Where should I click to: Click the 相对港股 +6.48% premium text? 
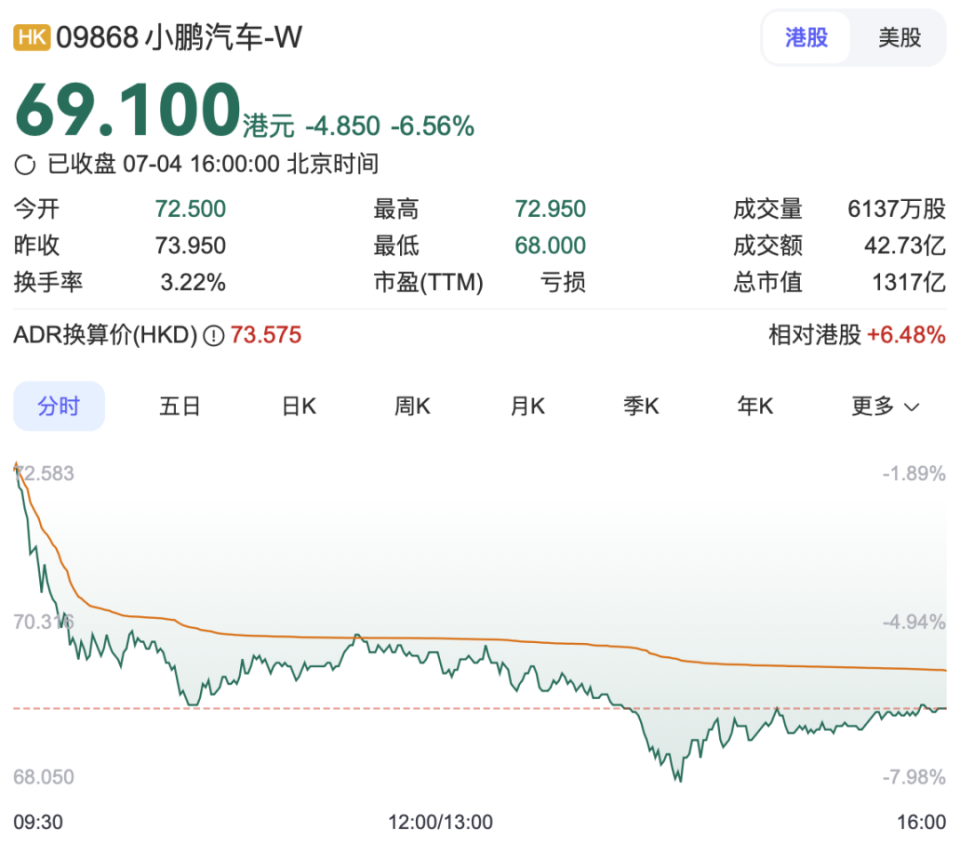(x=857, y=335)
